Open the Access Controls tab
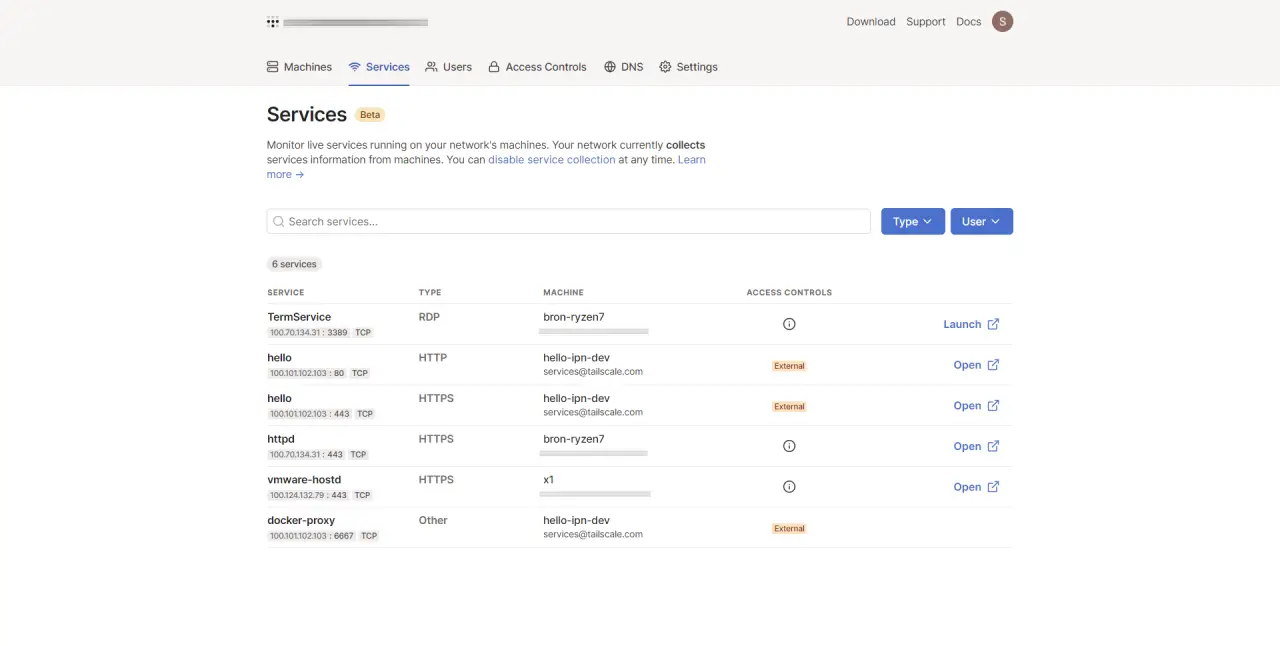Screen dimensions: 1280x646 pos(537,67)
